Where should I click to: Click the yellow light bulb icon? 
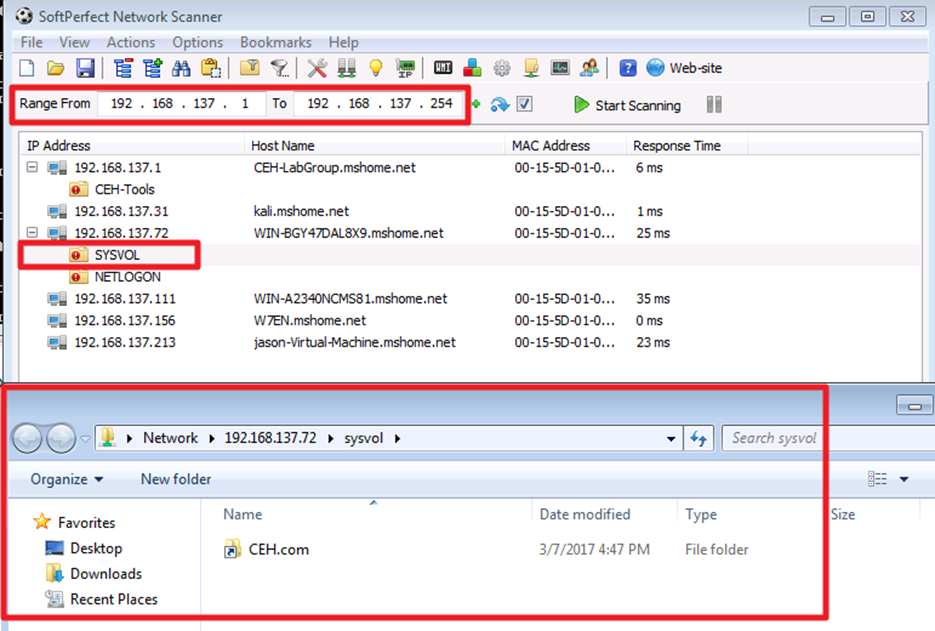point(376,68)
